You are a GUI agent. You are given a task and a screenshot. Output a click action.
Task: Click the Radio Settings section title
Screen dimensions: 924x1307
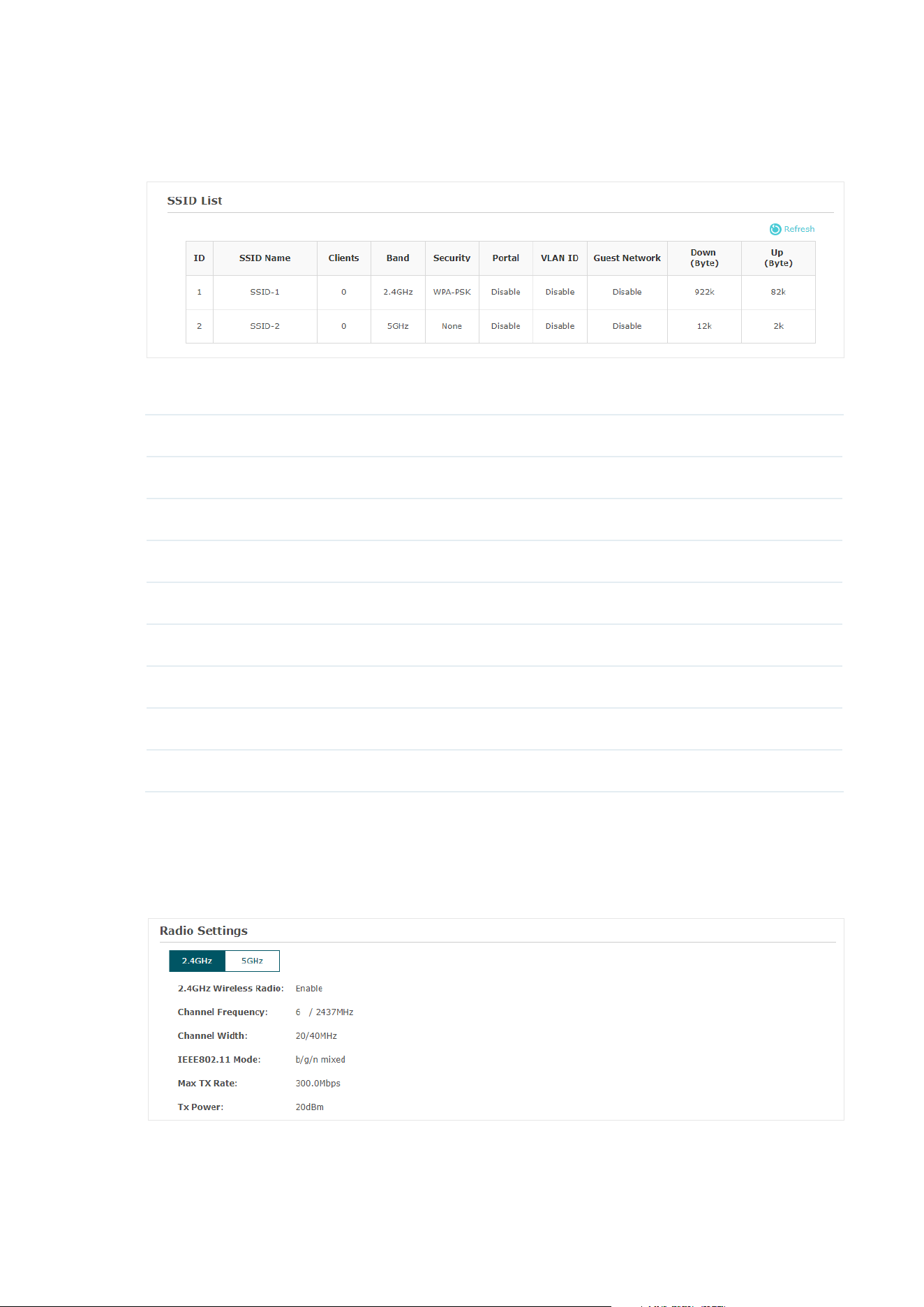coord(204,931)
